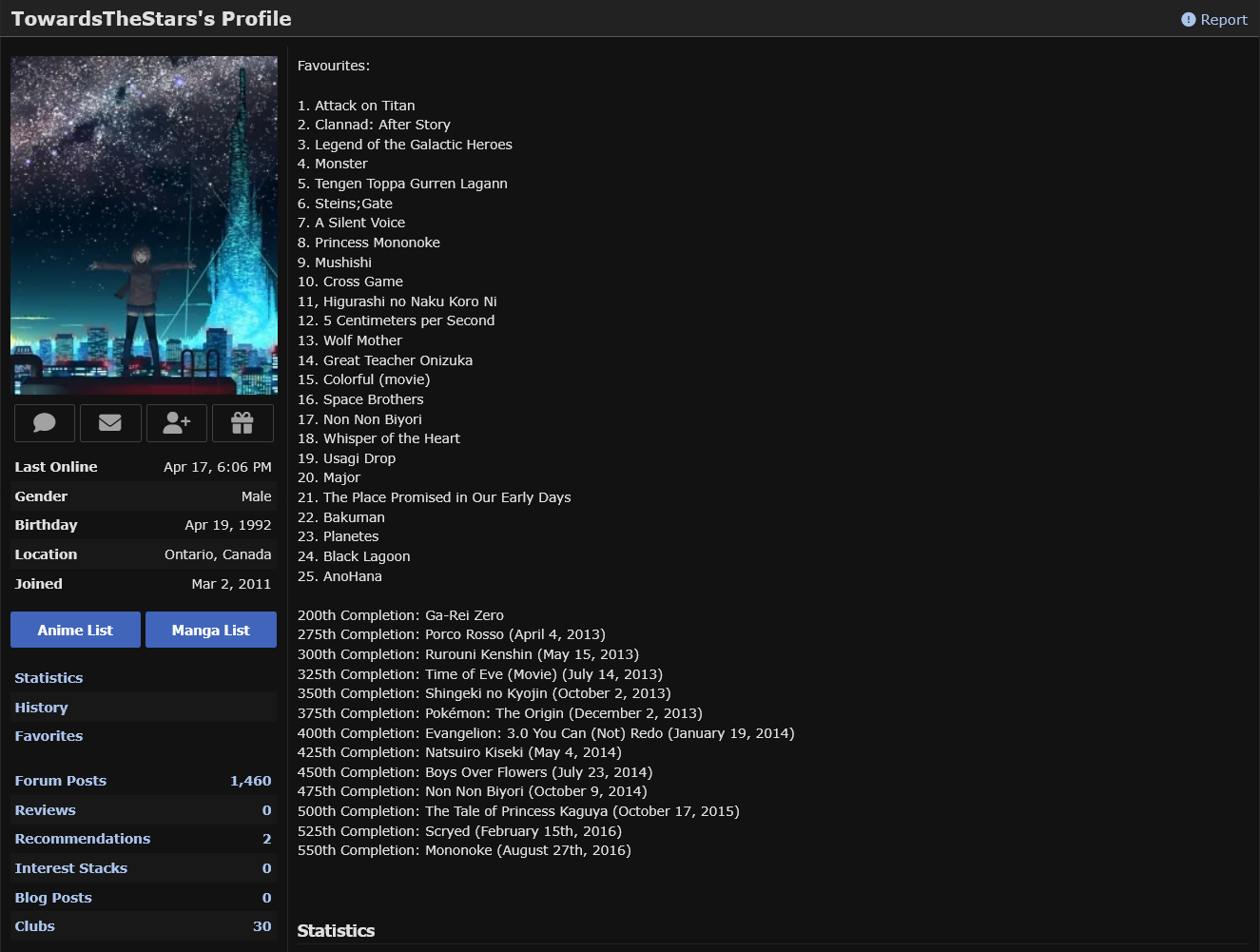Click the "10. Cross Game" line
1260x952 pixels.
coord(350,282)
